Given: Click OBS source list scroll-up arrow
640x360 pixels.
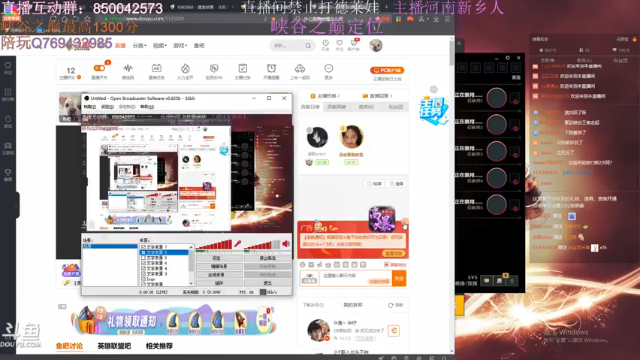Looking at the screenshot, I should [191, 247].
